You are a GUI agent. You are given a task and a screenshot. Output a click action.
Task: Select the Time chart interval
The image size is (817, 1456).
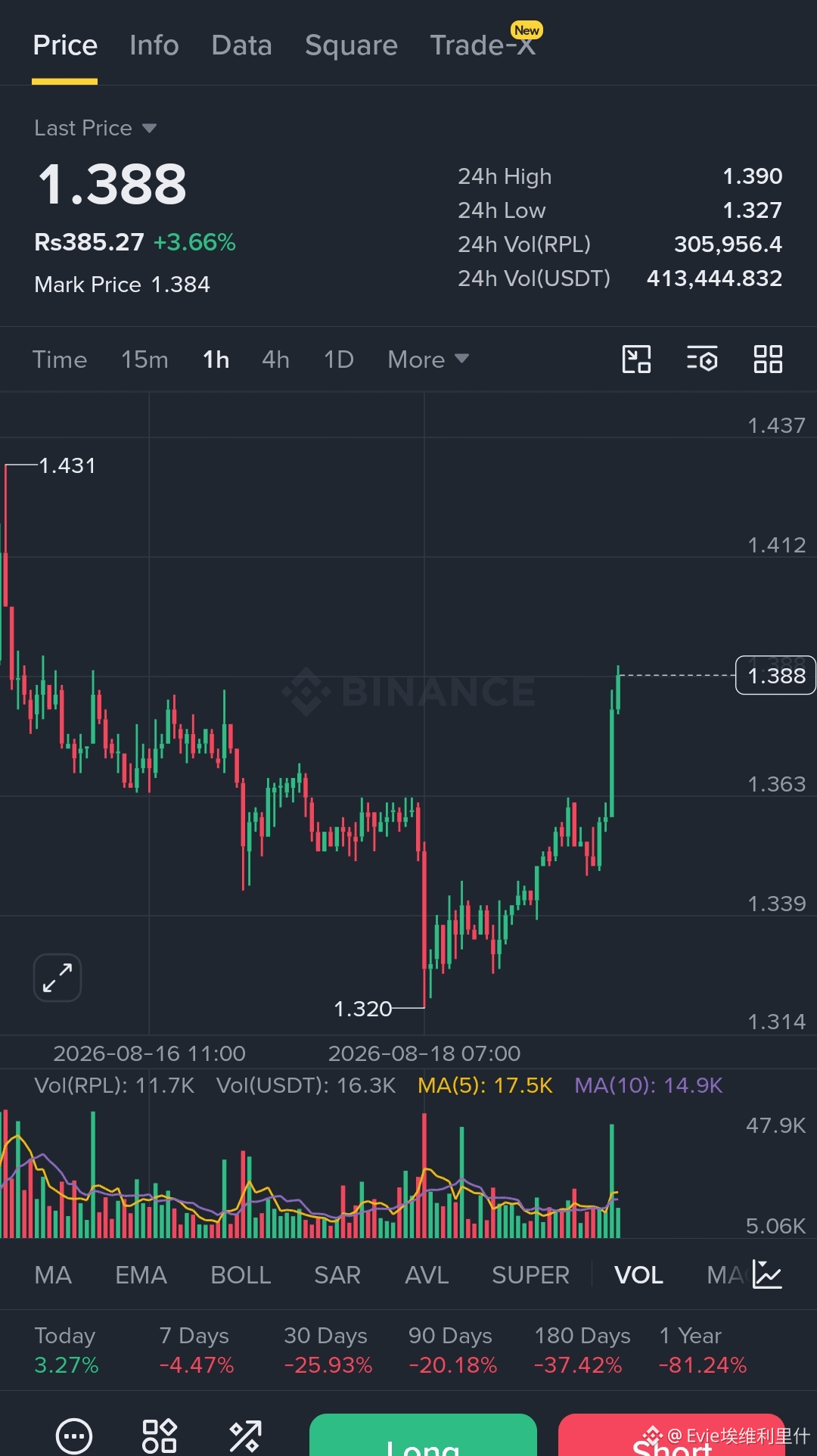point(60,359)
